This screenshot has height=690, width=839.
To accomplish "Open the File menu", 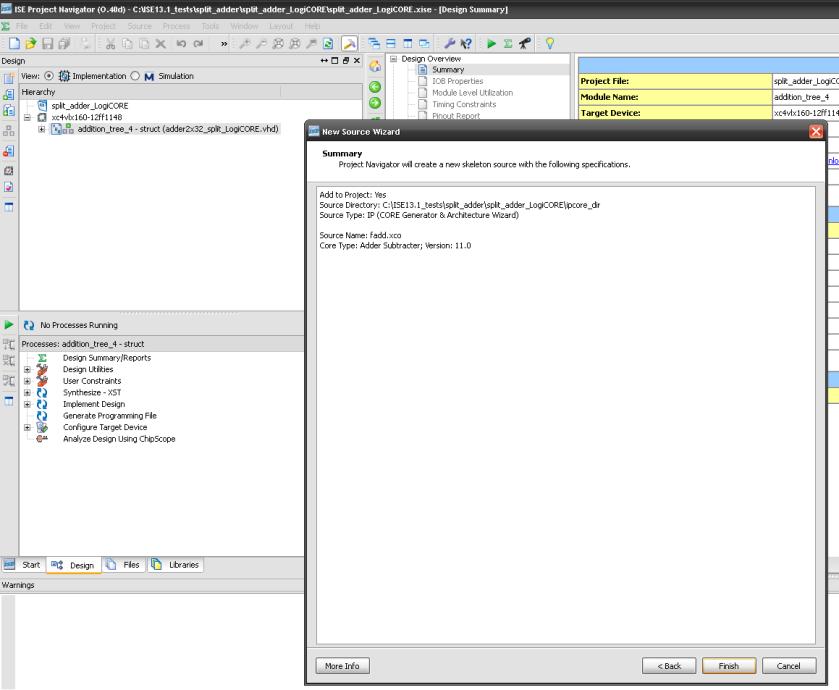I will (21, 26).
